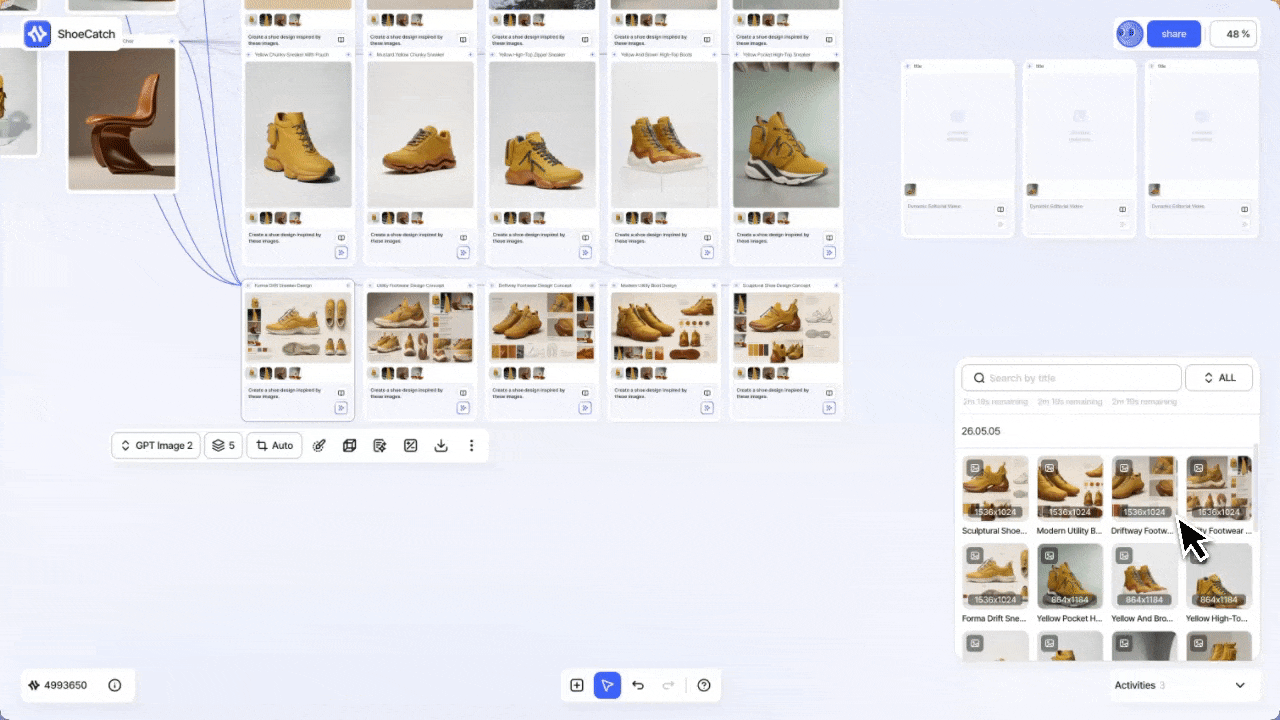Open prompt book icon on Driftway Footwear node
This screenshot has height=720, width=1280.
[x=585, y=393]
